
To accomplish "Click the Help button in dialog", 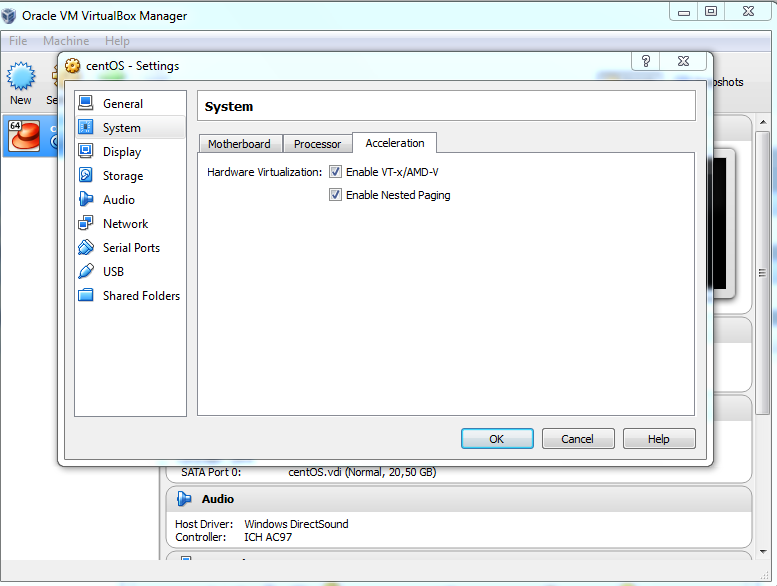I will 659,439.
